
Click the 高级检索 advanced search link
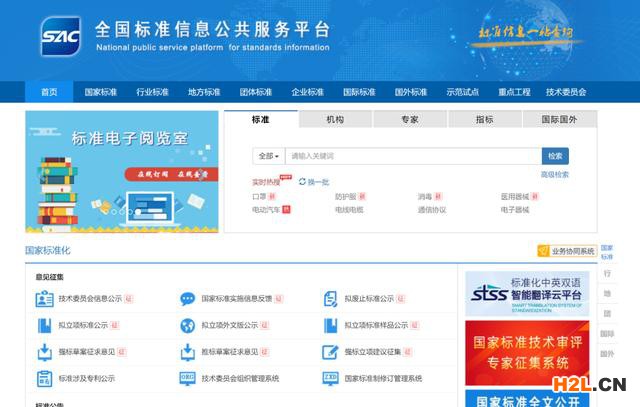[x=554, y=175]
